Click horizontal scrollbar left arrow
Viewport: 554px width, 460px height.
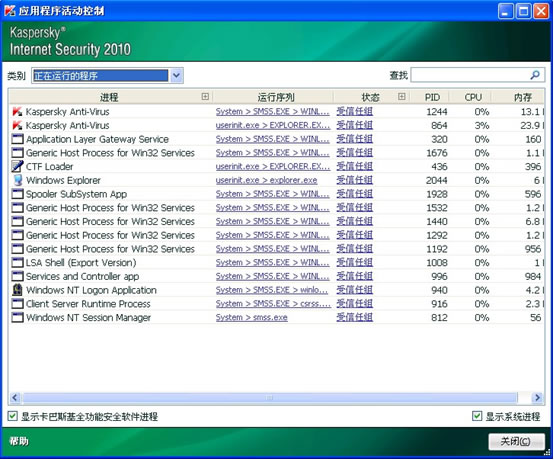point(14,397)
